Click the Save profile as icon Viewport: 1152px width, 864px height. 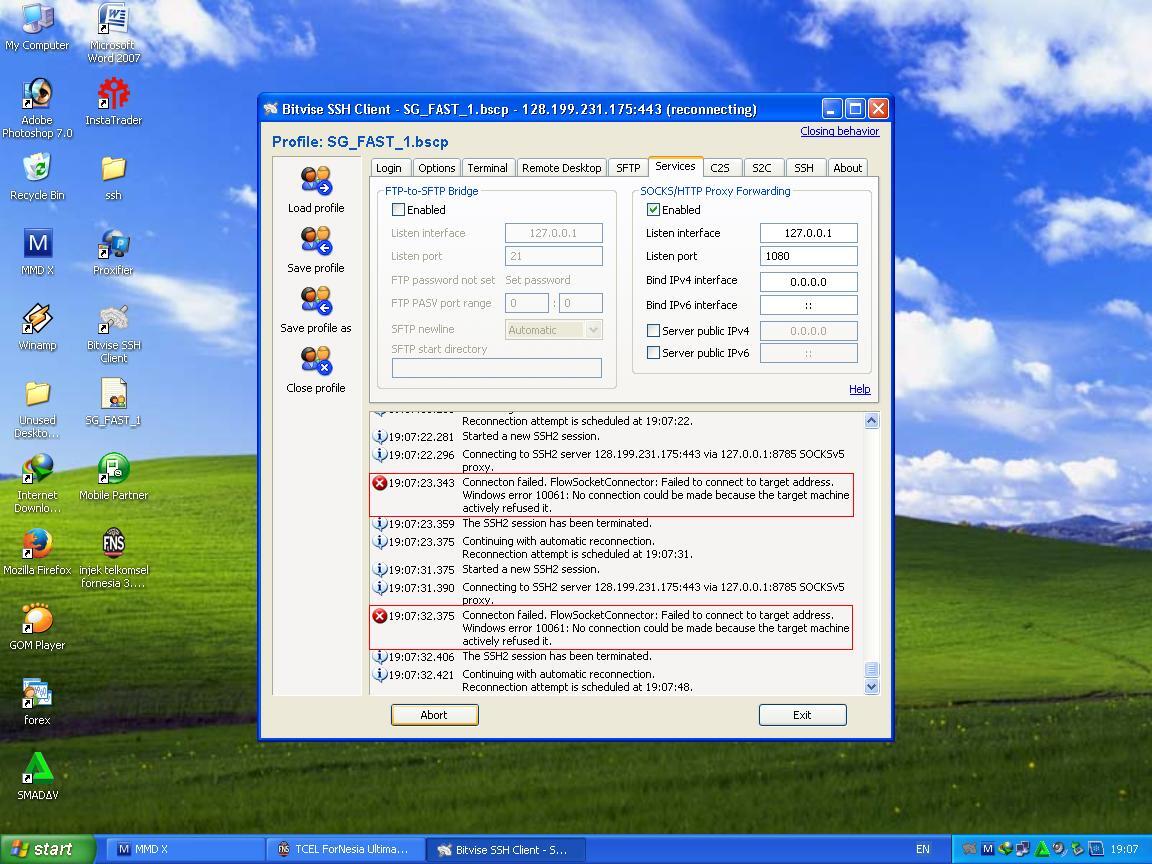(316, 301)
